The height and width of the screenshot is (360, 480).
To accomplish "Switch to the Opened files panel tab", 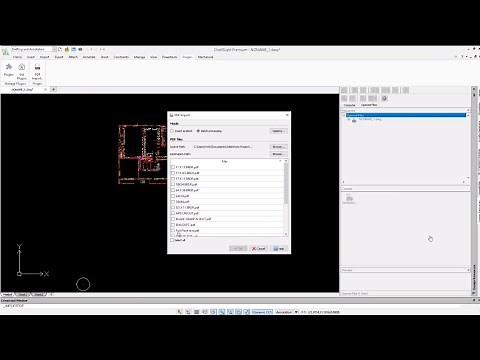I will click(x=369, y=105).
